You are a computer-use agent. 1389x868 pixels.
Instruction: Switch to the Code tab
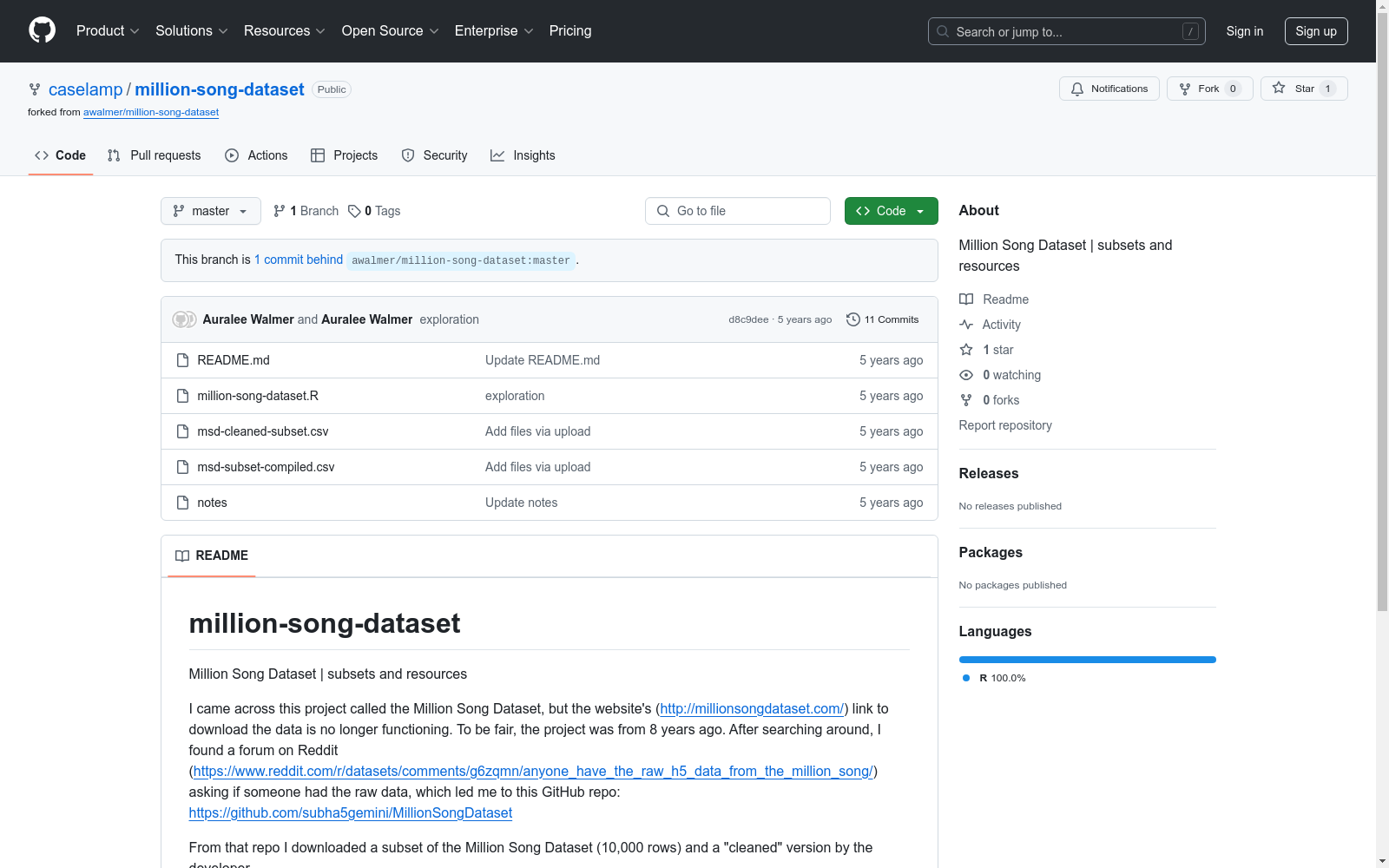pyautogui.click(x=61, y=155)
